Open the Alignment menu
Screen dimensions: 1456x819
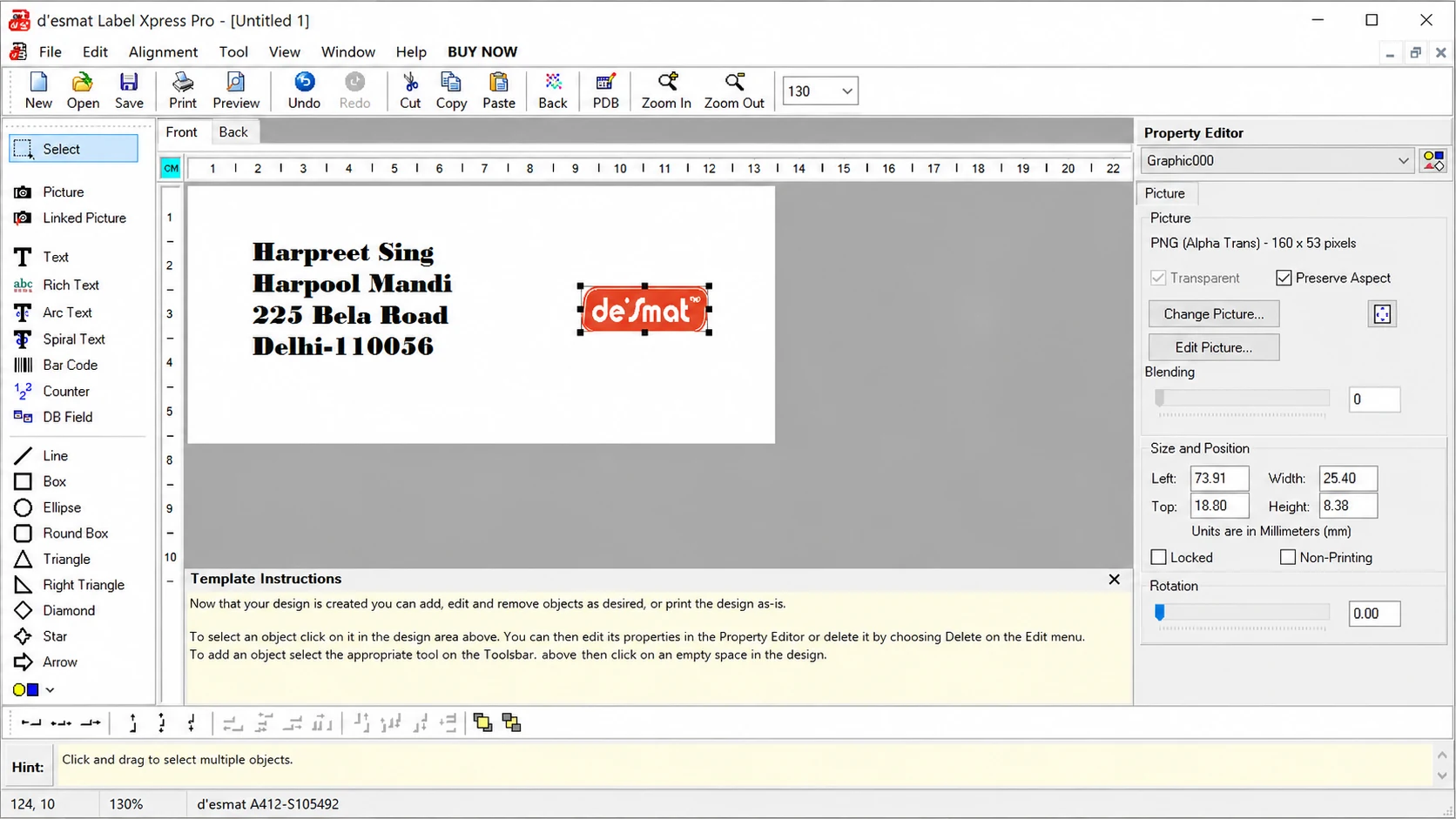coord(163,52)
